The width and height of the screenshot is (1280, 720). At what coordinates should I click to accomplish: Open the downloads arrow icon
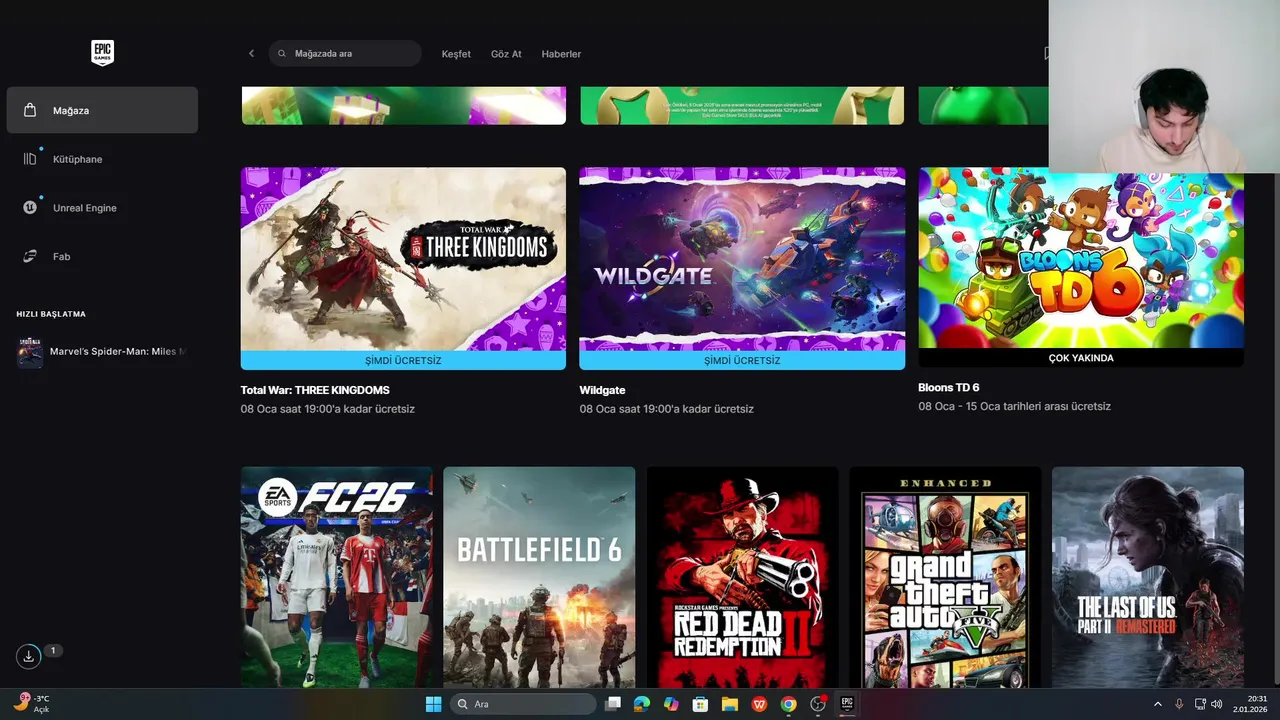pos(29,656)
